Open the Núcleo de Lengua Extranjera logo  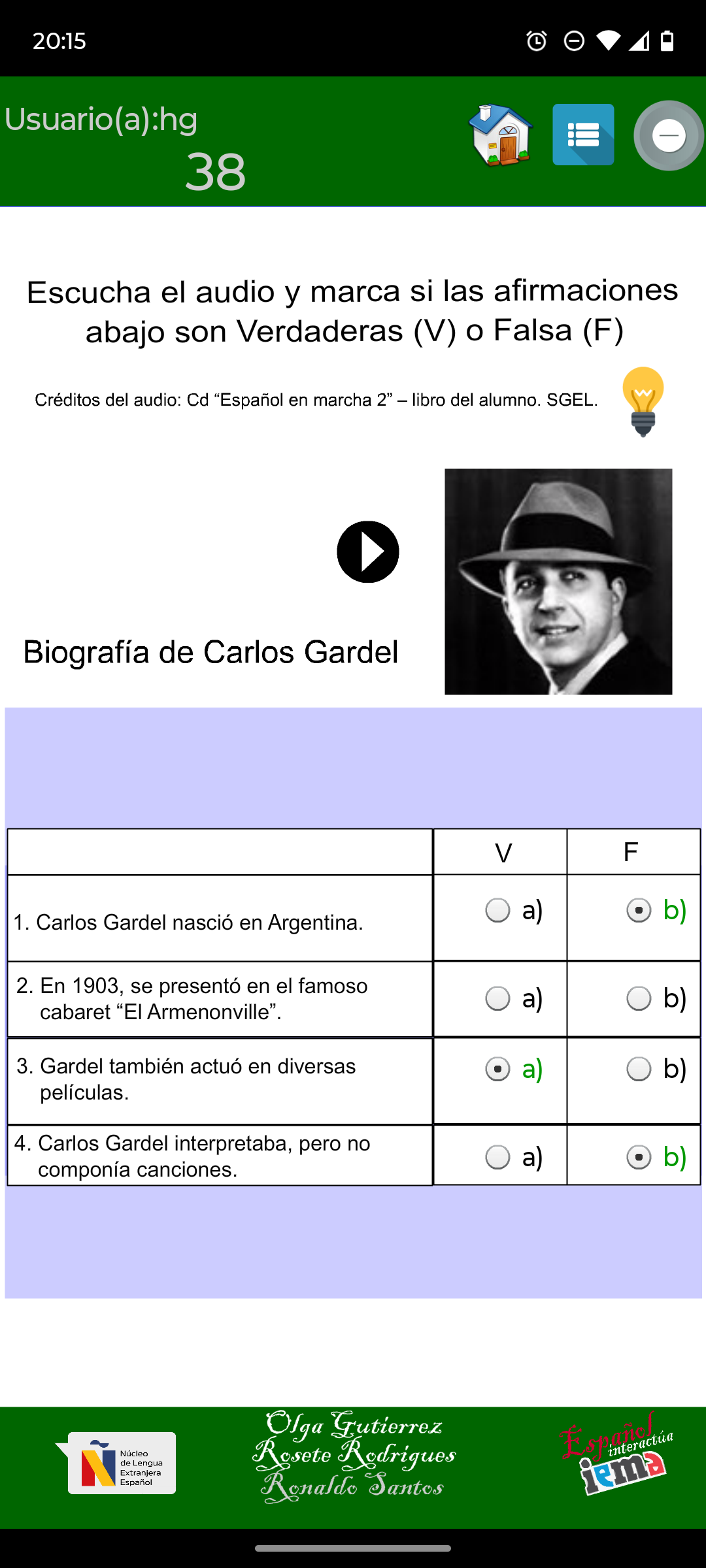tap(116, 1463)
